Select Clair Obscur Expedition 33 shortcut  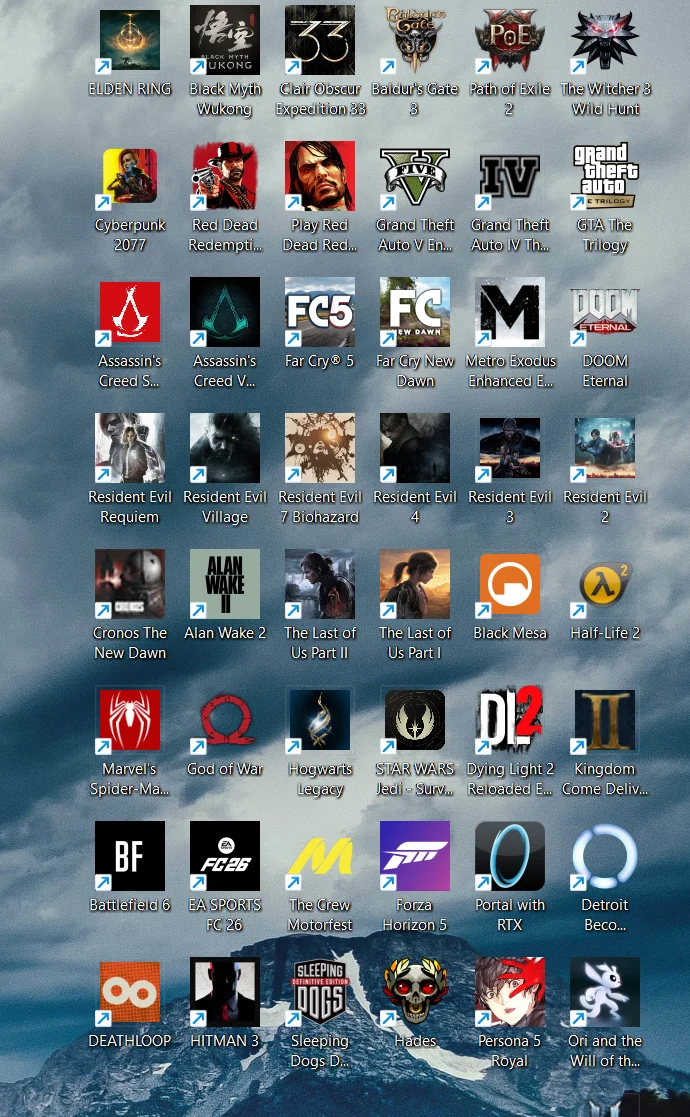click(x=320, y=40)
